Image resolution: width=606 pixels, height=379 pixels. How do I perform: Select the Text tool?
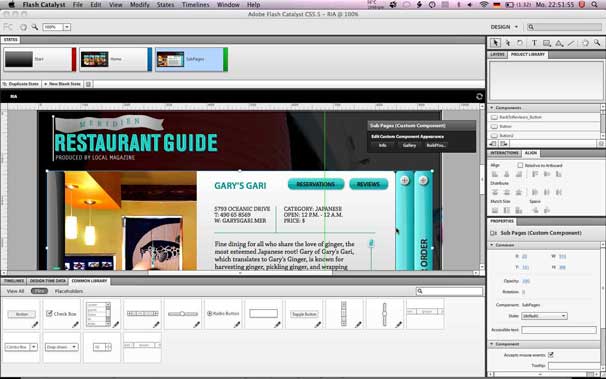pos(534,43)
